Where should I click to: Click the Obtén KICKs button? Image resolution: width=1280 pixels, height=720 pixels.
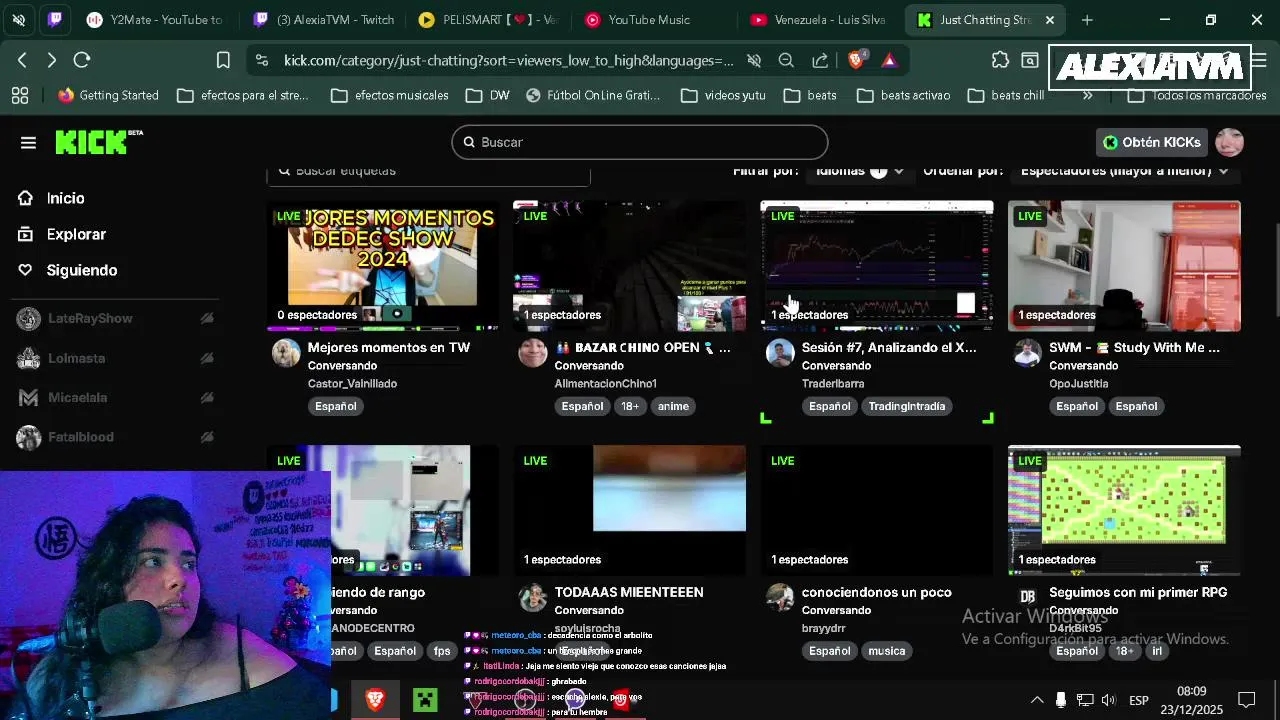pos(1151,142)
